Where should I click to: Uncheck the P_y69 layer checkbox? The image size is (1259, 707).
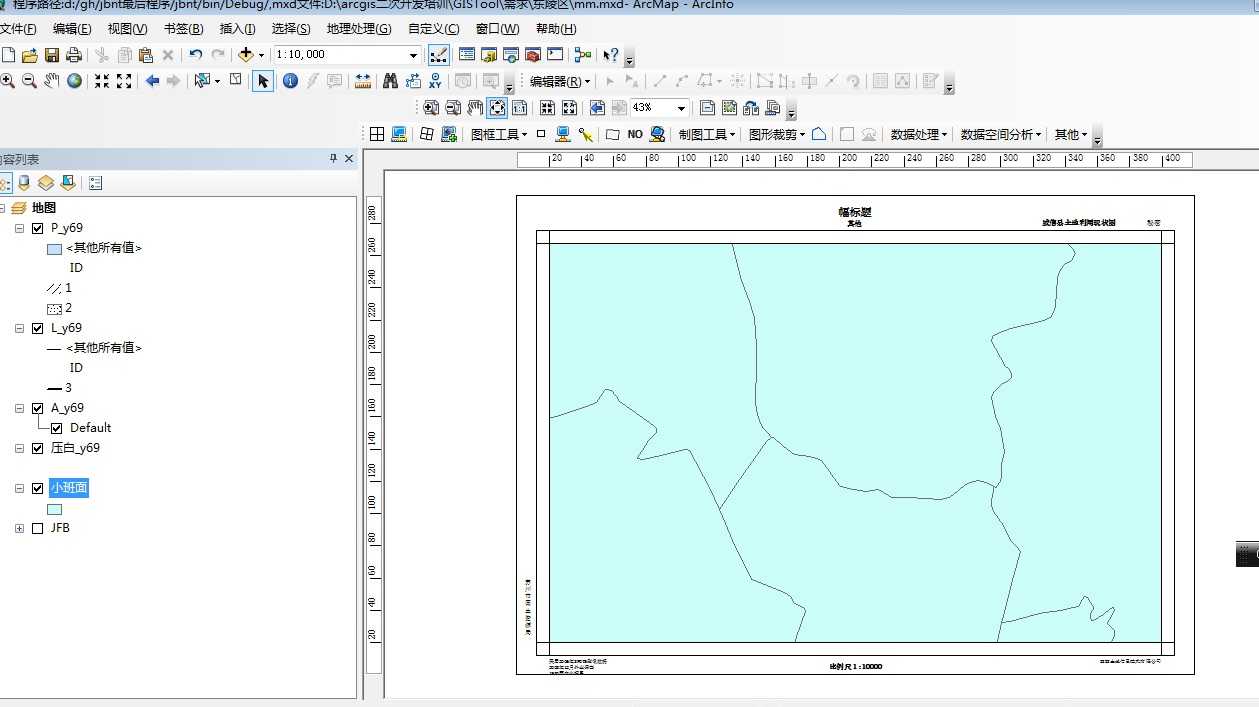[38, 228]
